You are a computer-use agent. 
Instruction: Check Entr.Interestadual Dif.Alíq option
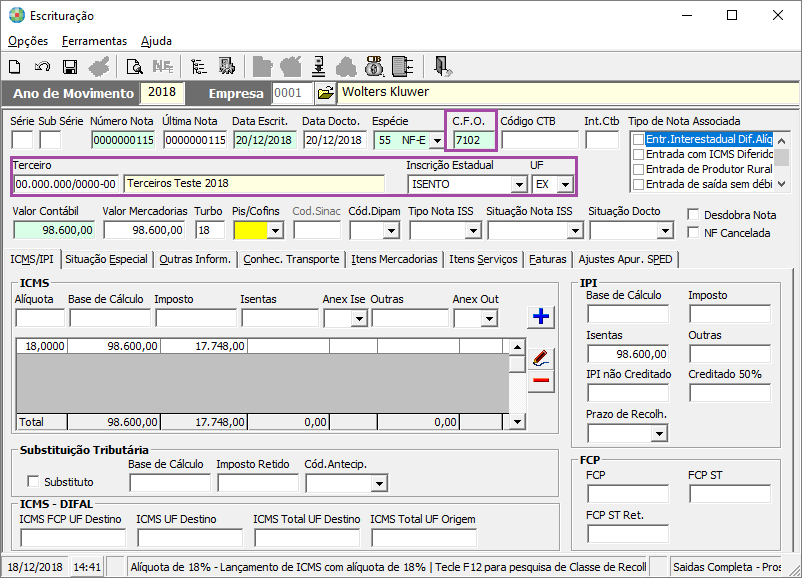point(638,139)
